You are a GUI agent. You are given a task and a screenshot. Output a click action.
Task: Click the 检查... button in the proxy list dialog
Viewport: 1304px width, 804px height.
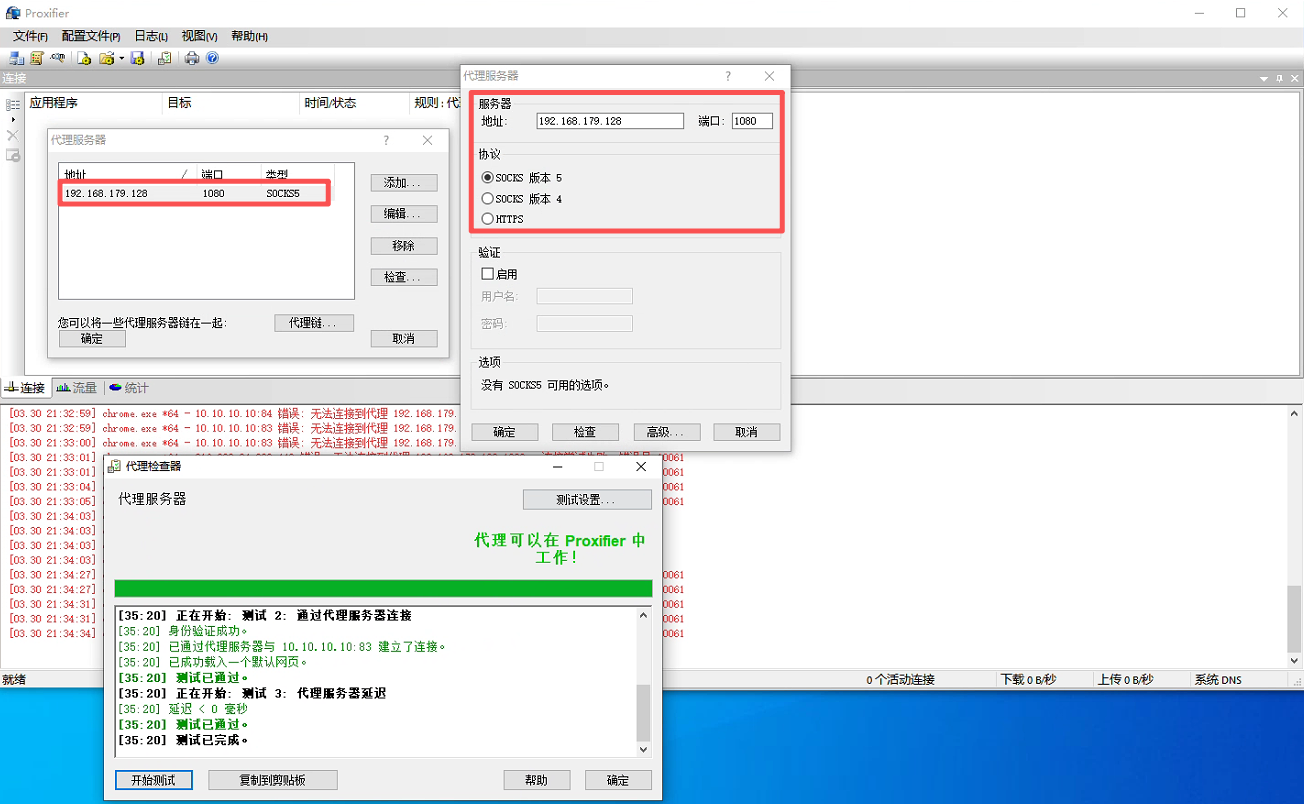[404, 277]
